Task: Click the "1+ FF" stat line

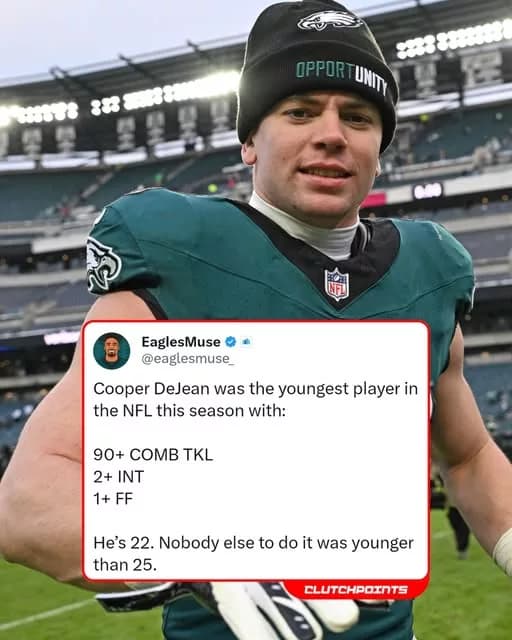Action: 113,499
